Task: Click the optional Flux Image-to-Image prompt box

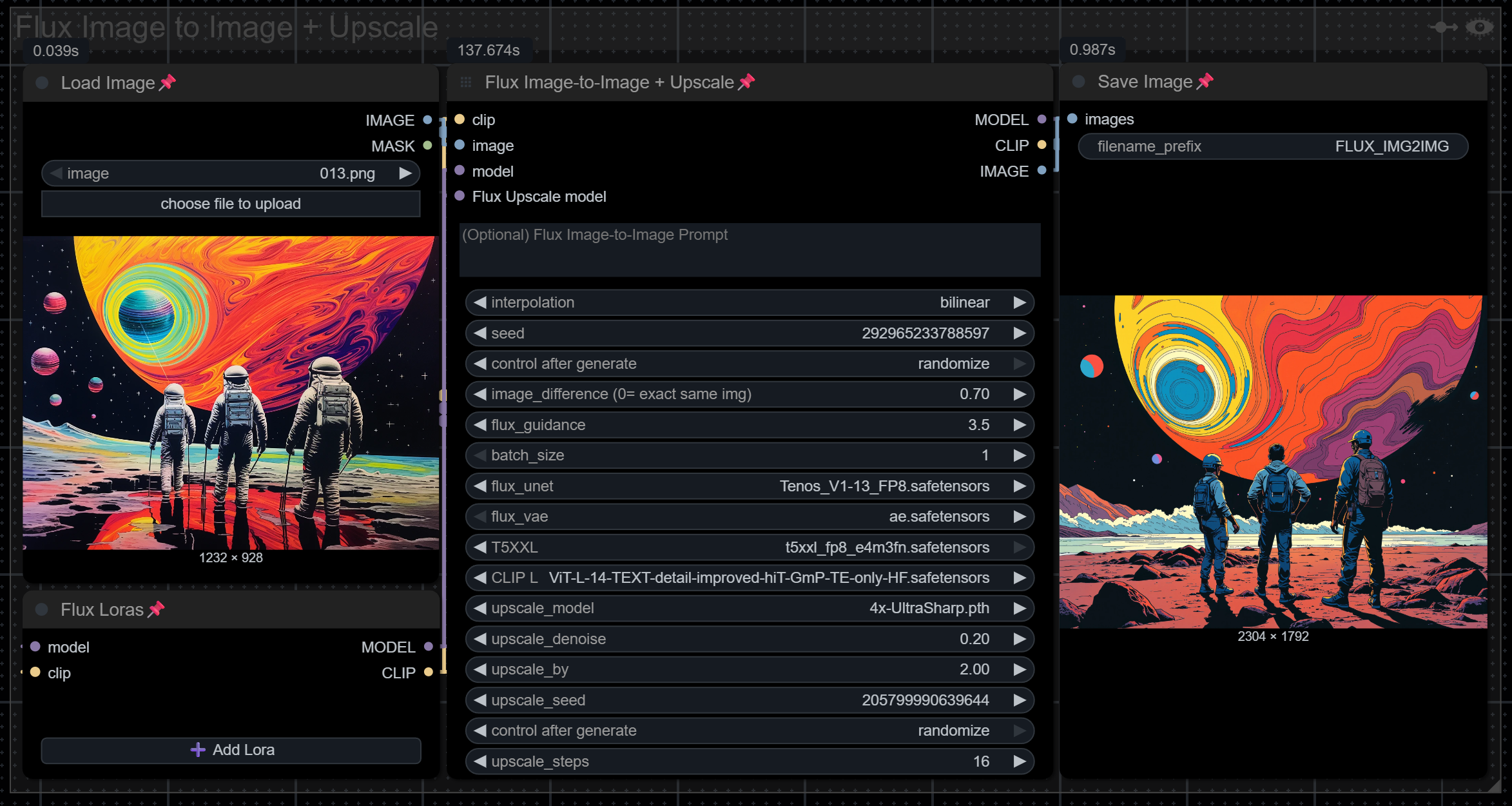Action: point(749,250)
